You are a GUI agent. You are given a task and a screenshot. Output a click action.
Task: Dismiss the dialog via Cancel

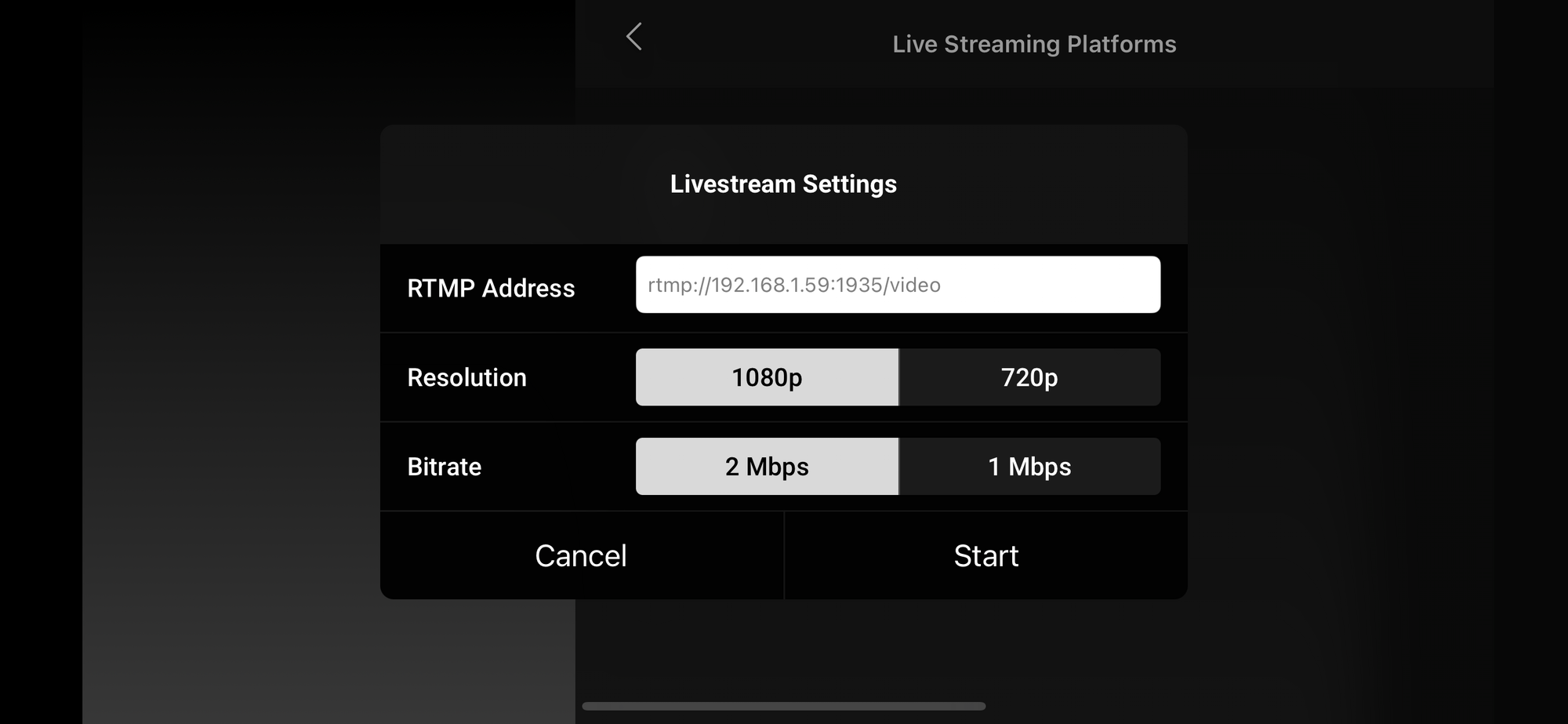point(580,555)
